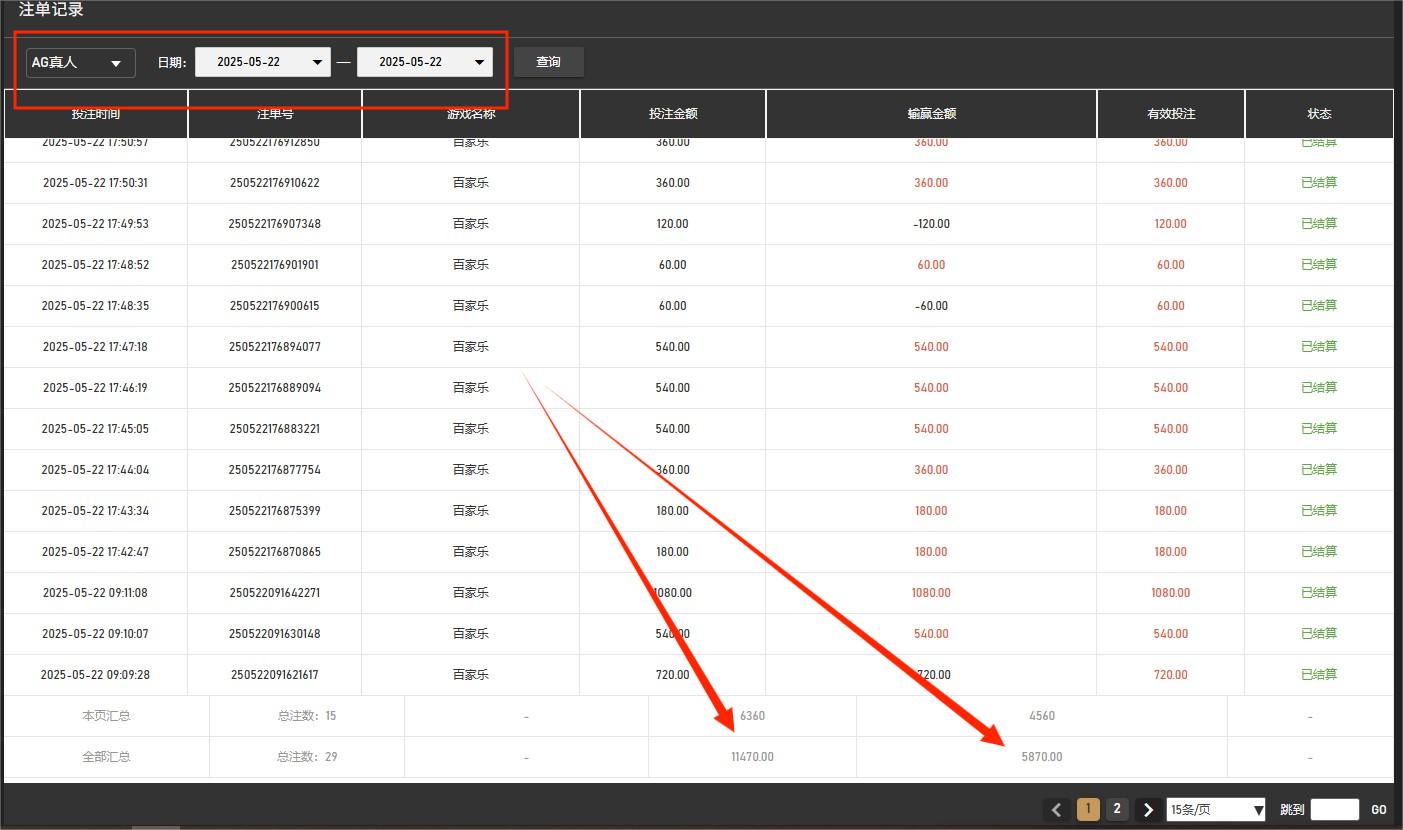Focus the 跳到 page number field
Image resolution: width=1403 pixels, height=830 pixels.
[x=1334, y=810]
